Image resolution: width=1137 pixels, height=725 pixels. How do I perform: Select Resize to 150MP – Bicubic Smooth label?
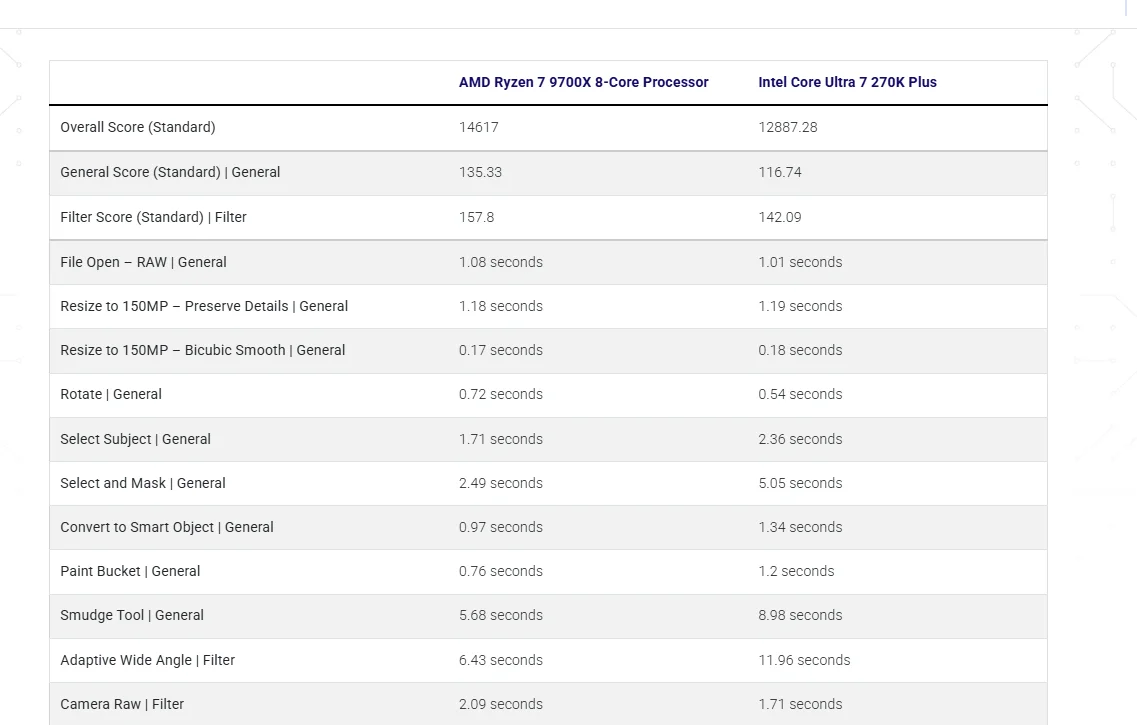coord(202,350)
